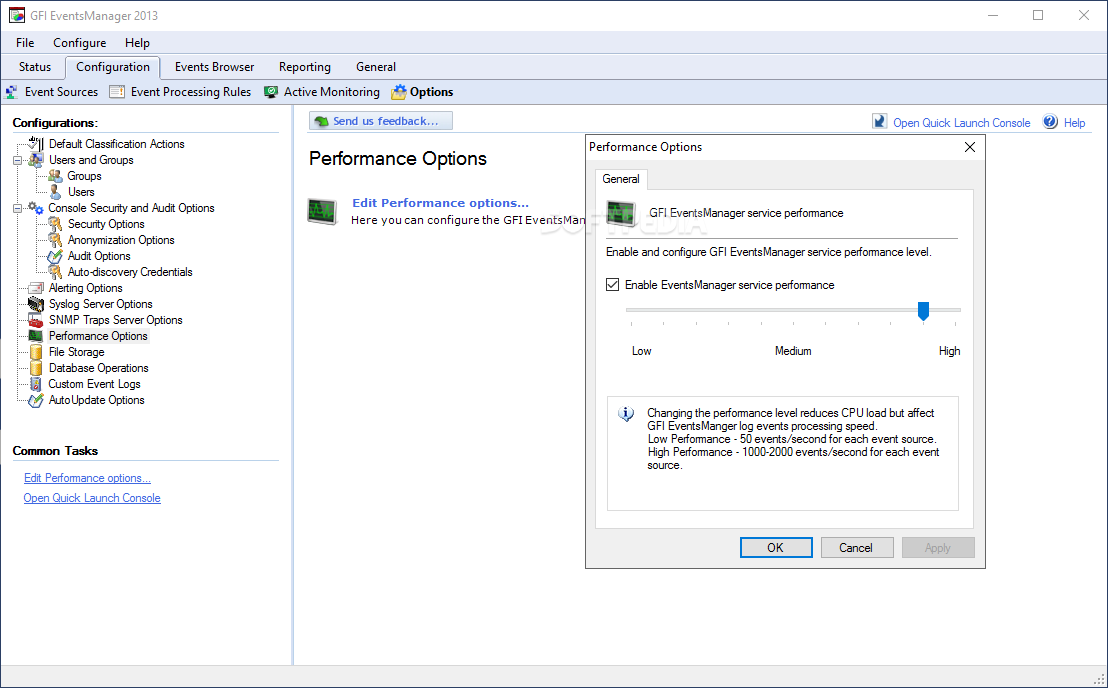The image size is (1108, 688).
Task: Open the Help menu
Action: click(x=137, y=42)
